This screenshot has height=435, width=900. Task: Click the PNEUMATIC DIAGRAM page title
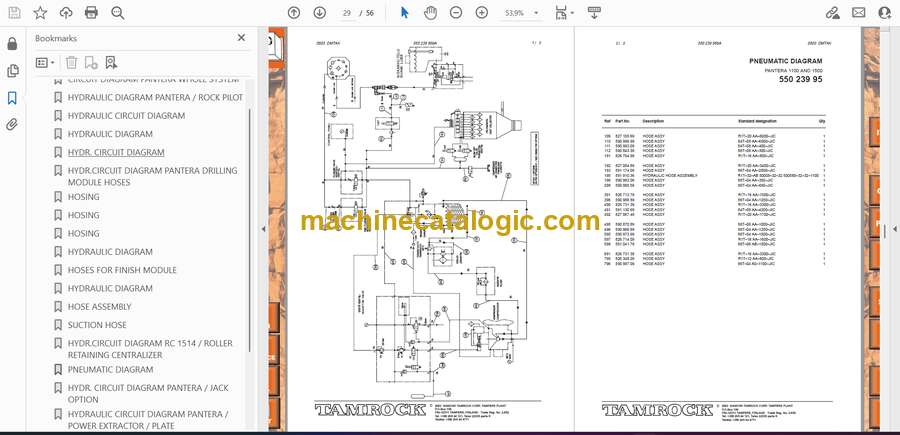coord(785,61)
